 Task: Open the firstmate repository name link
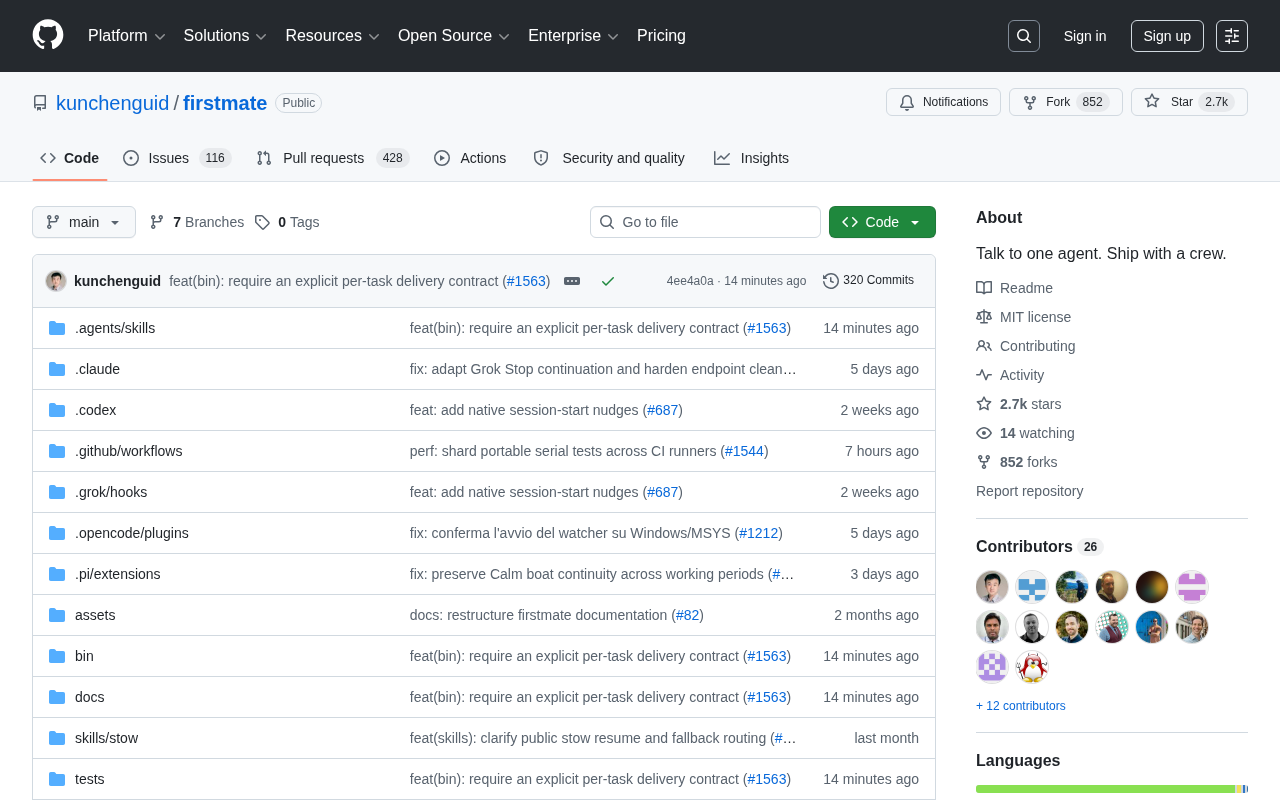click(x=225, y=103)
